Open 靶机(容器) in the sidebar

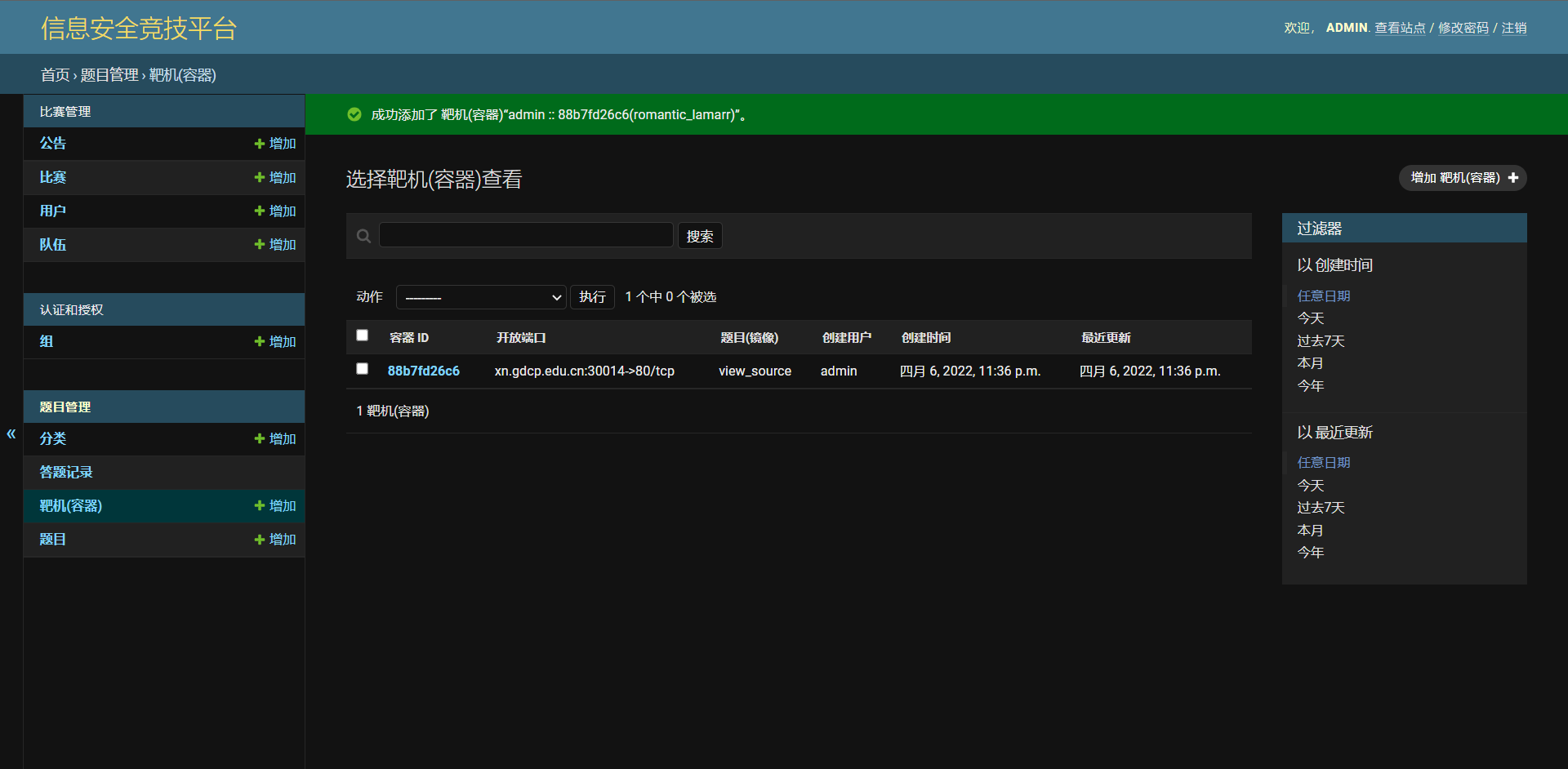pos(71,506)
